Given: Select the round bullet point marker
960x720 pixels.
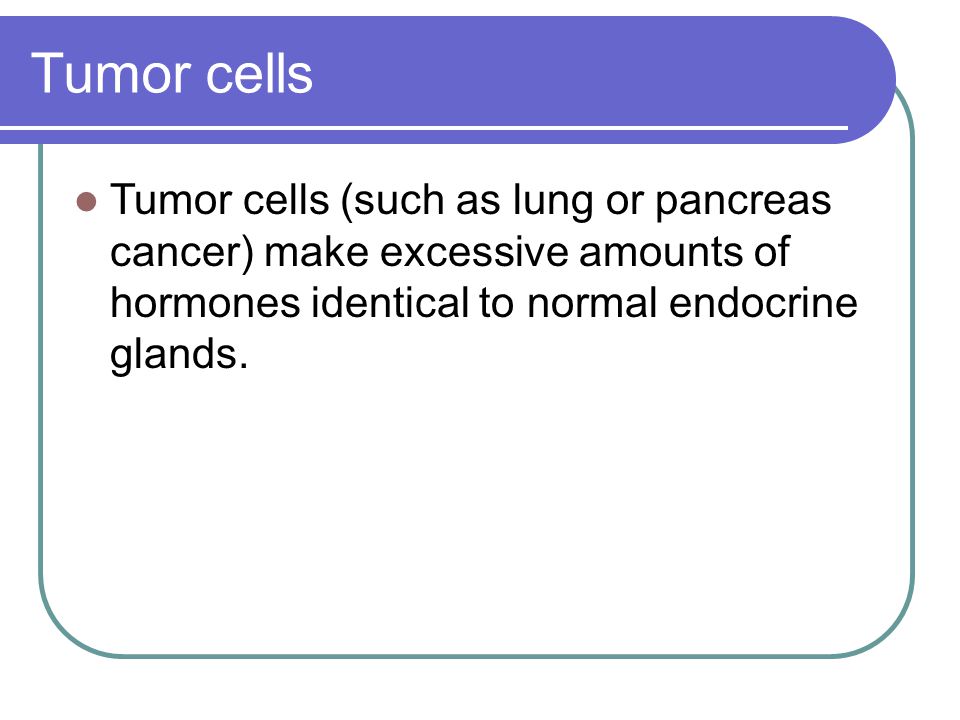Looking at the screenshot, I should [x=86, y=202].
